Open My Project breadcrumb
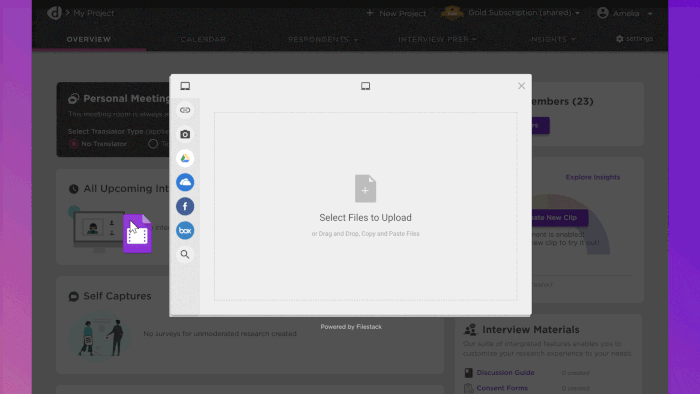Image resolution: width=700 pixels, height=394 pixels. click(93, 13)
